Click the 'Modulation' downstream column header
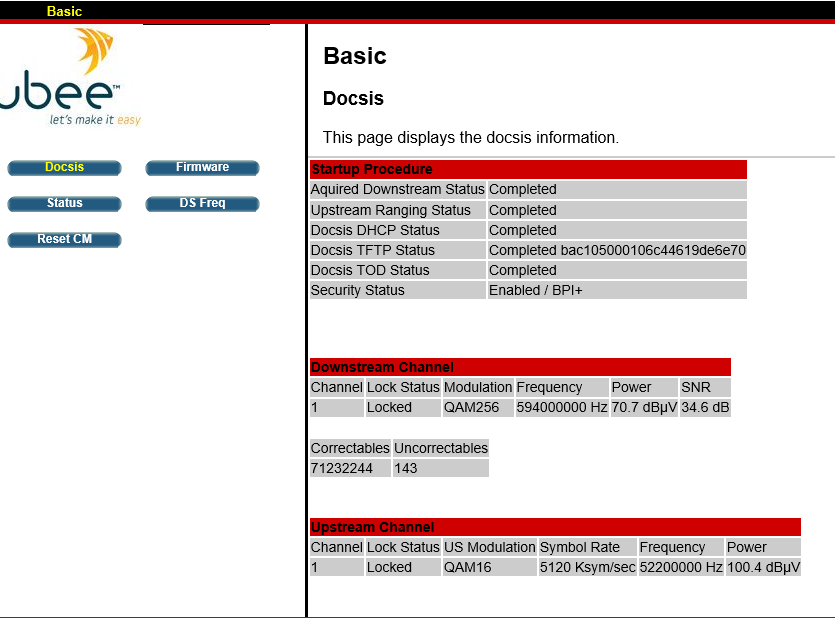 [478, 387]
